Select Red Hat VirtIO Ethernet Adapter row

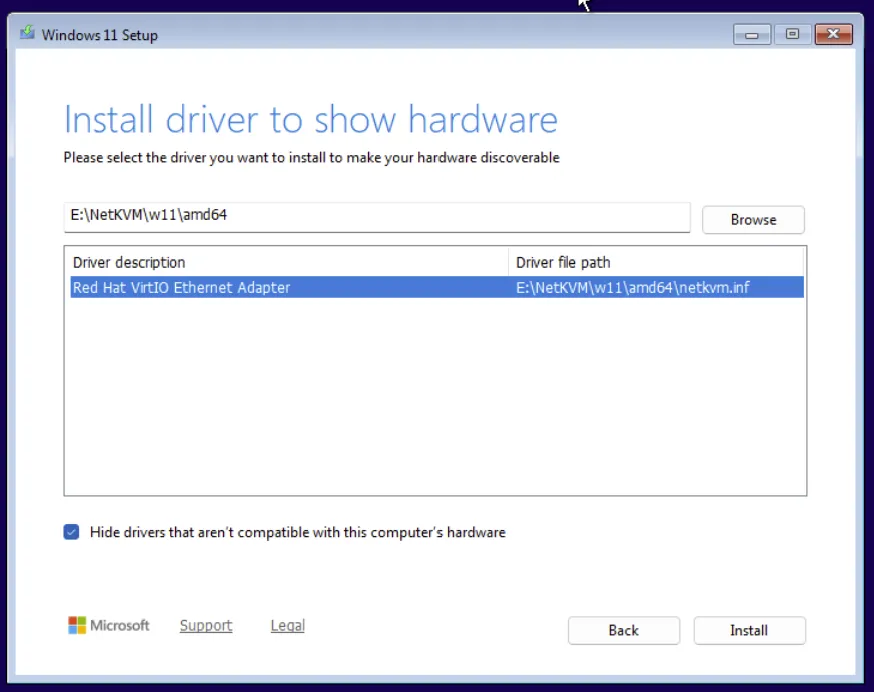[437, 287]
